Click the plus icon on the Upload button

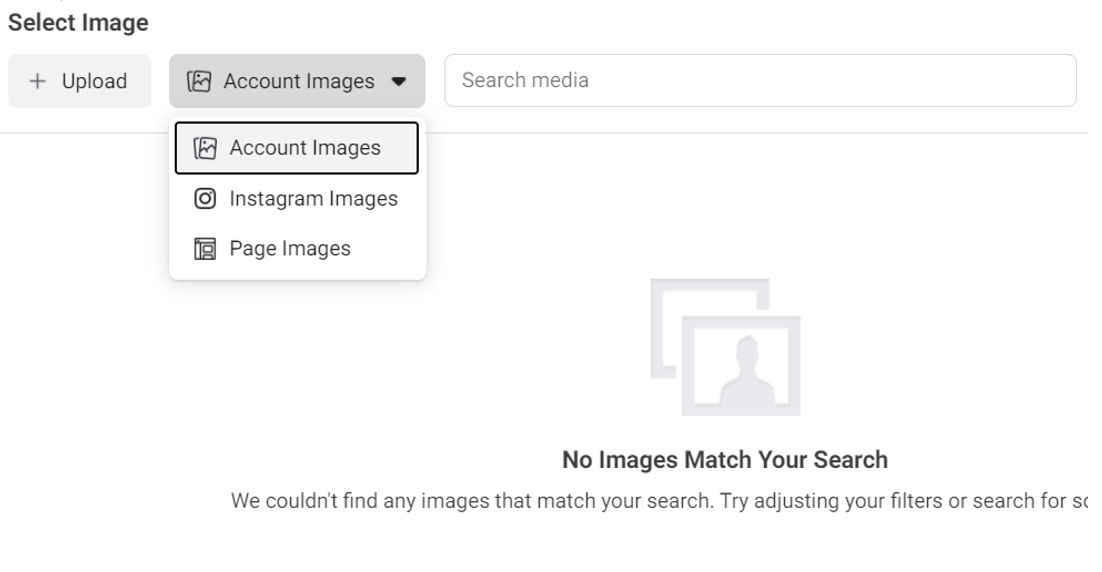point(39,82)
